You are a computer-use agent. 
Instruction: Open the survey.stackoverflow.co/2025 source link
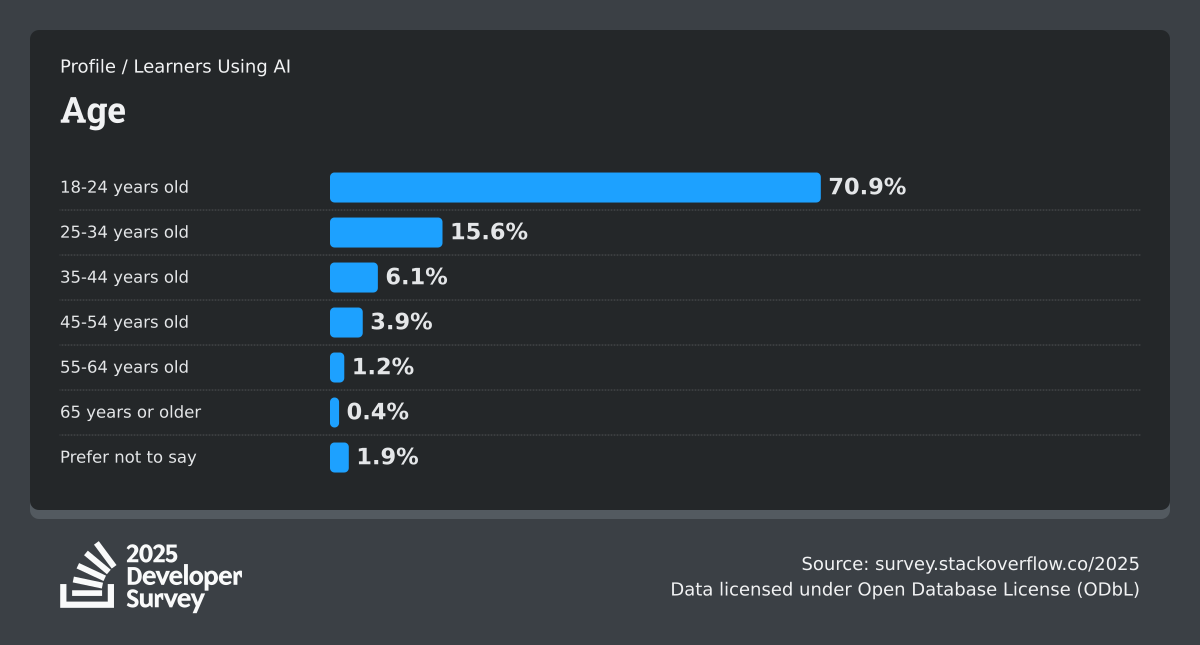(1007, 563)
